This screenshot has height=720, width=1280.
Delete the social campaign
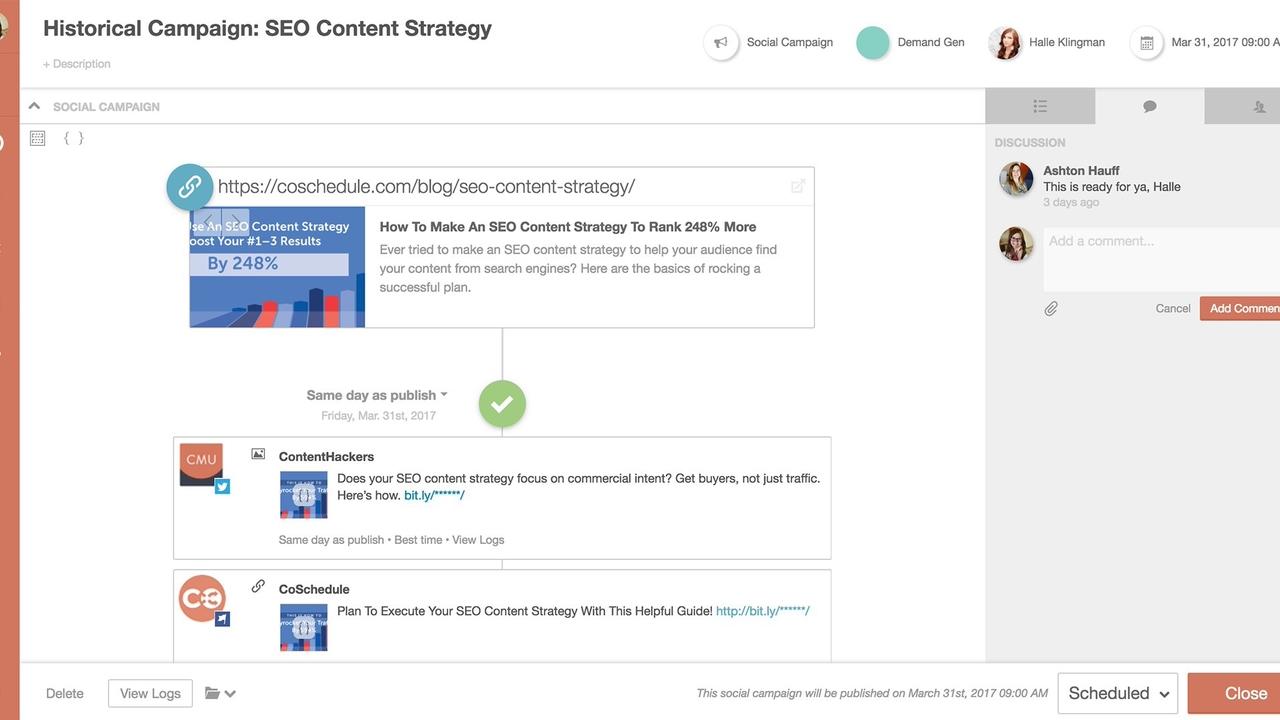65,693
